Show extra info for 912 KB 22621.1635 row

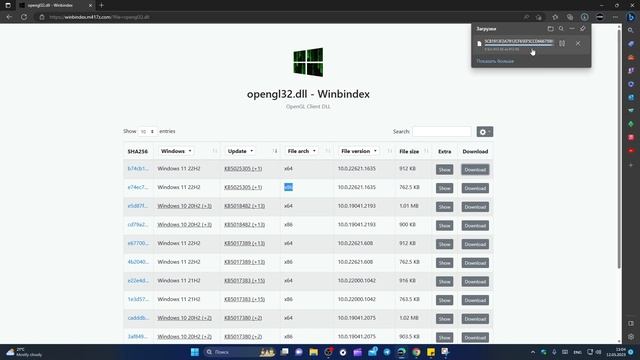(444, 169)
